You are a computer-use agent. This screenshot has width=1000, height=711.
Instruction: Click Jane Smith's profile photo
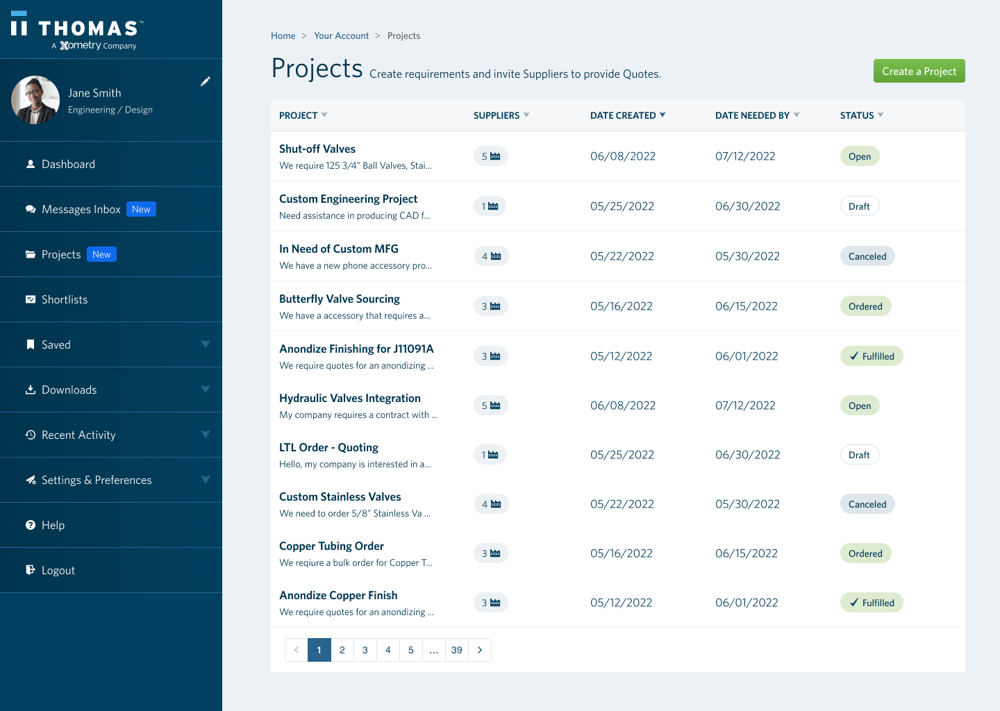[x=35, y=100]
